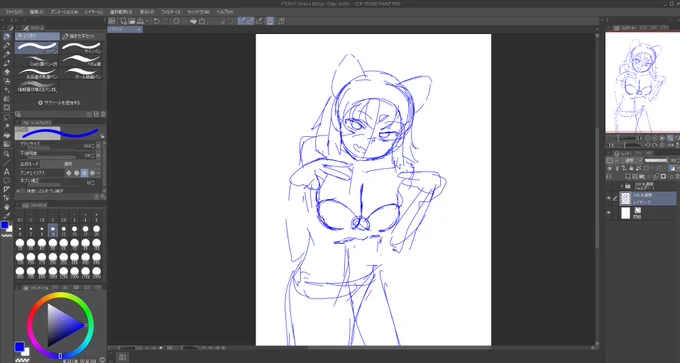Screen dimensions: 680x363
Task: Click the Clear circle icon in command bar
Action: [x=177, y=21]
